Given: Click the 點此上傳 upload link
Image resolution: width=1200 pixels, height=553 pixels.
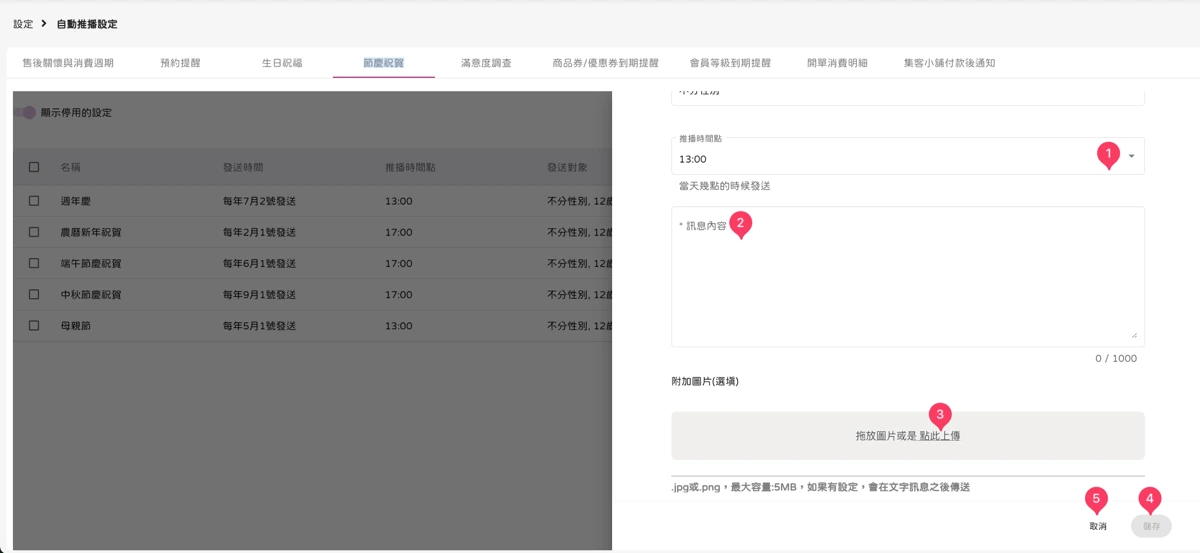Looking at the screenshot, I should pos(940,436).
